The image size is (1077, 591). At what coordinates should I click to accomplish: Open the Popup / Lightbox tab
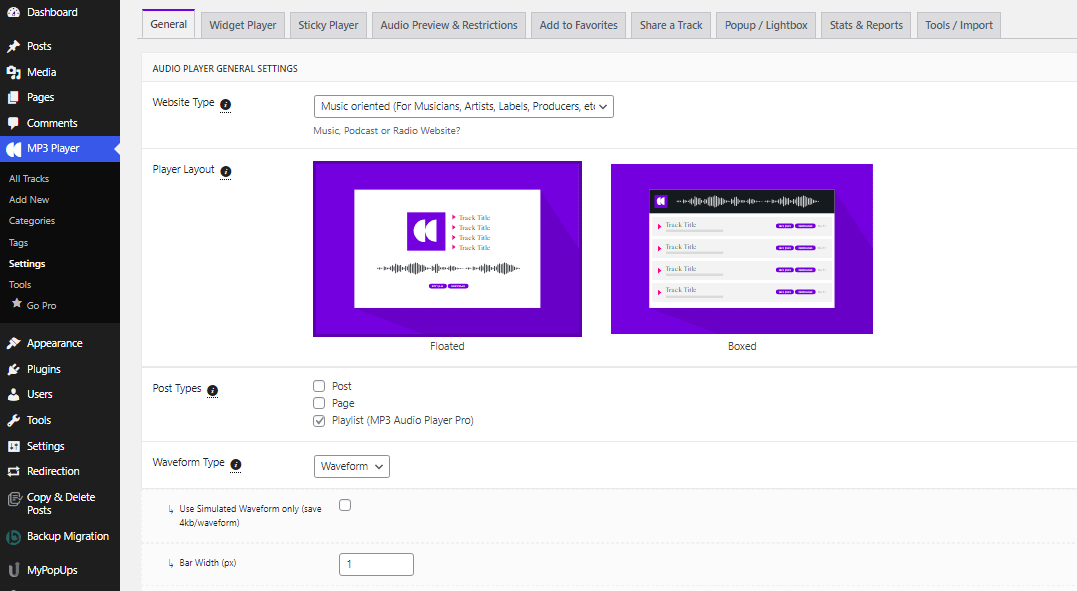[766, 25]
